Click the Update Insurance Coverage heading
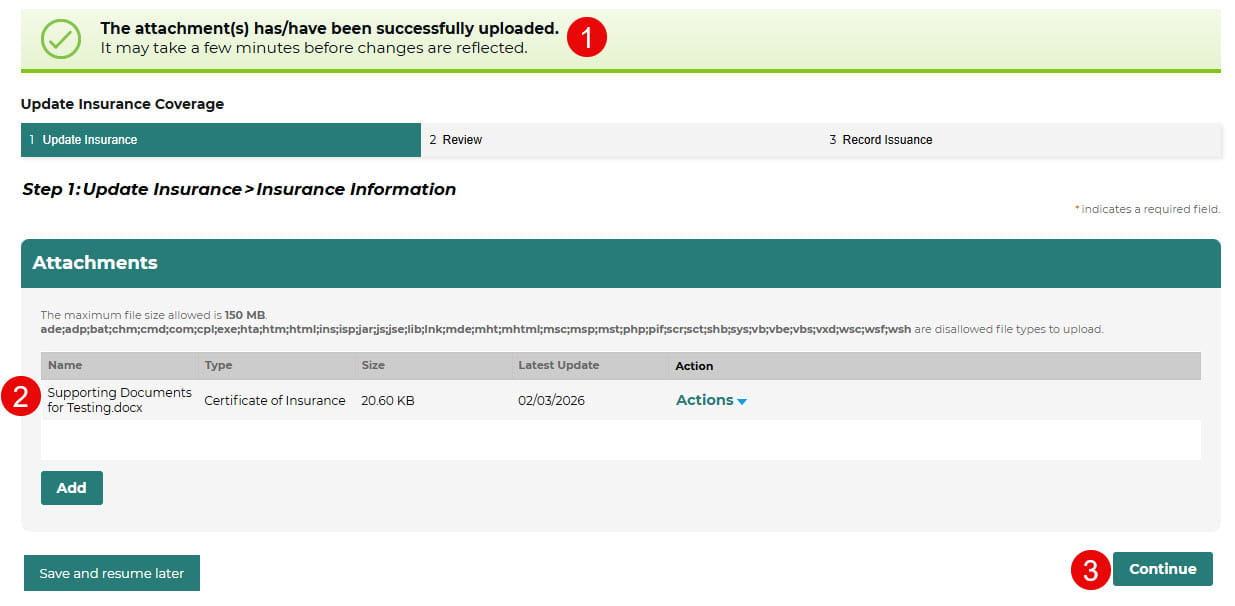Viewport: 1235px width, 606px height. [x=122, y=104]
